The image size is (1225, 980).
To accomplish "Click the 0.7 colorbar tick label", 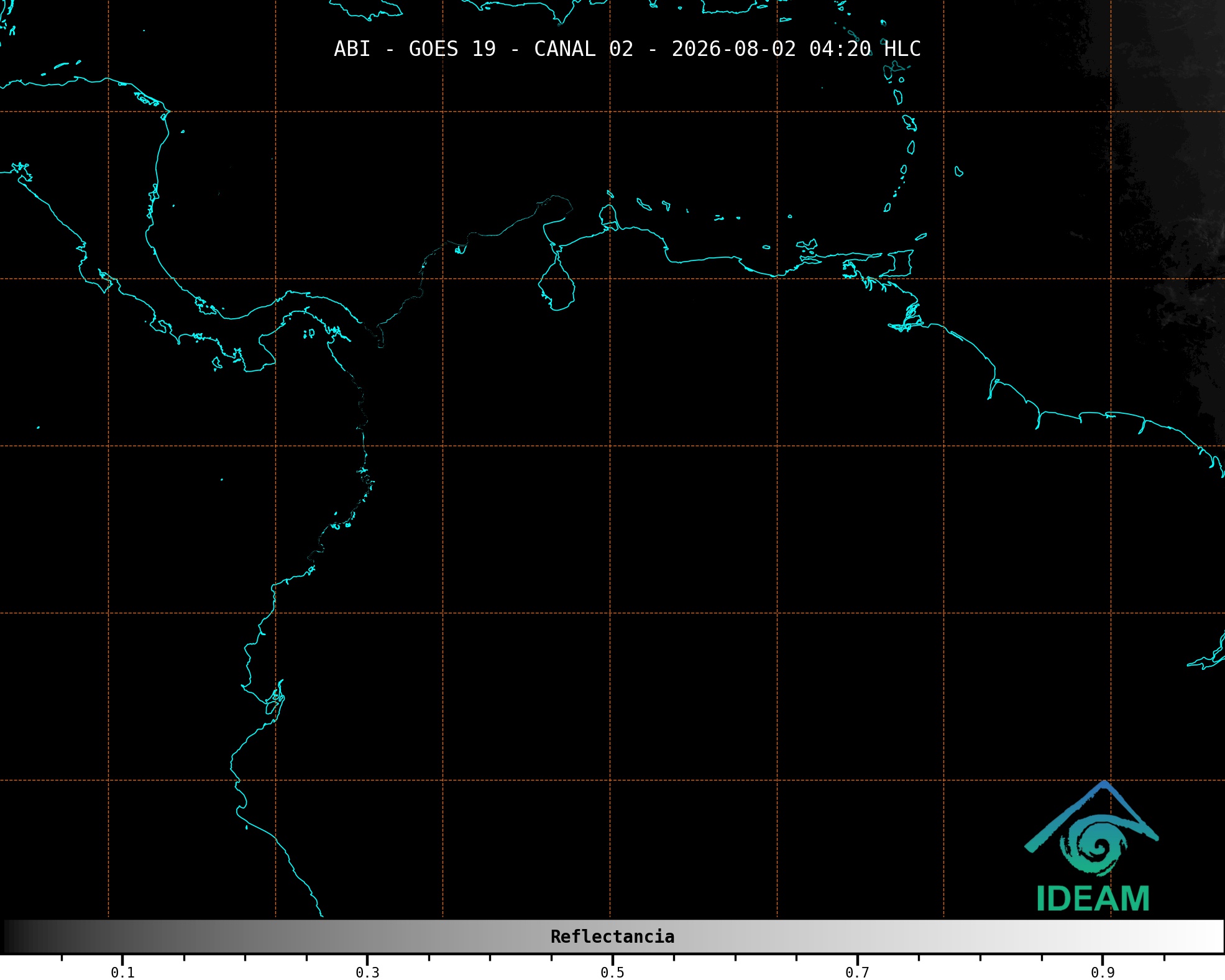I will click(x=857, y=973).
